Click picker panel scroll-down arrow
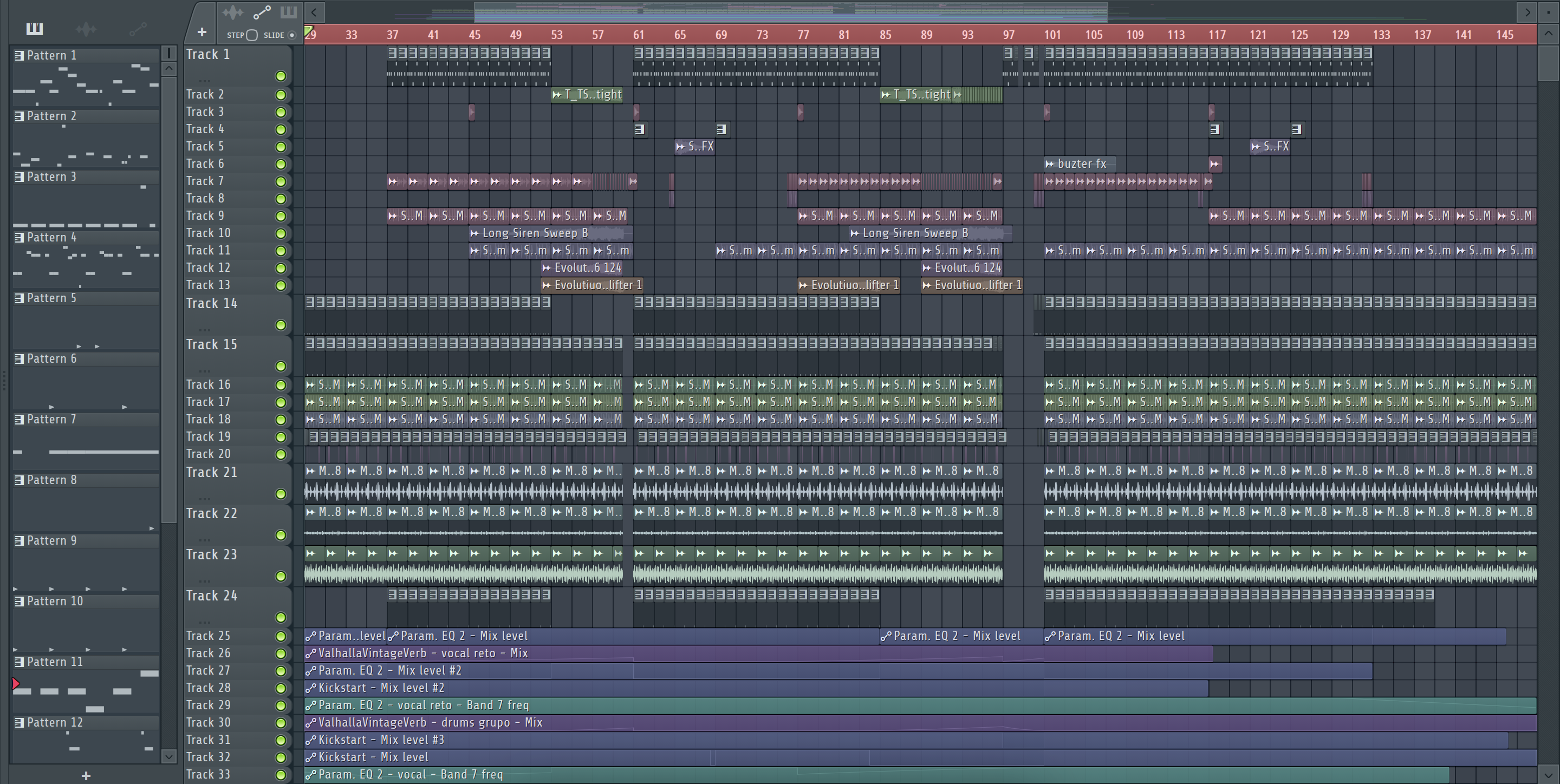The width and height of the screenshot is (1560, 784). [x=169, y=756]
